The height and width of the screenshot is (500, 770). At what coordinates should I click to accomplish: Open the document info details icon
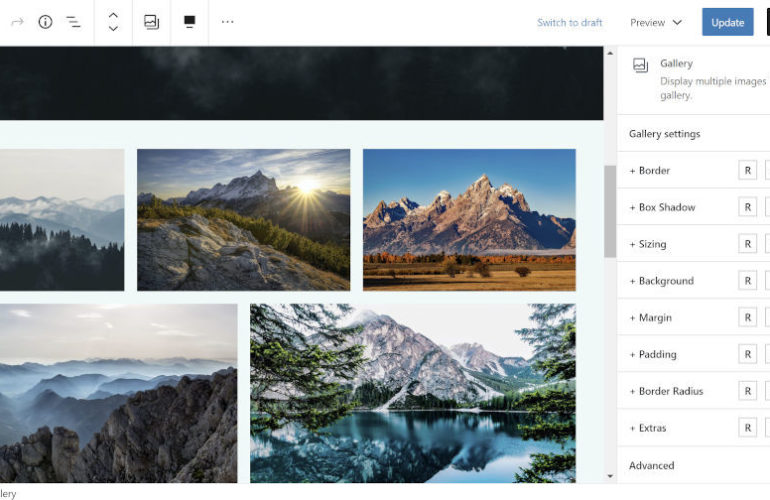pos(45,22)
